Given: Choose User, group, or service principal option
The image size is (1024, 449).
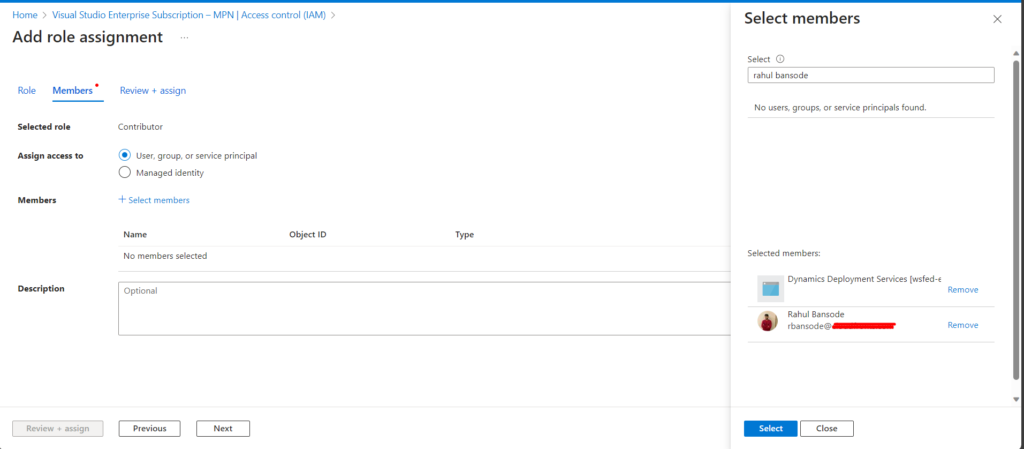Looking at the screenshot, I should tap(125, 155).
